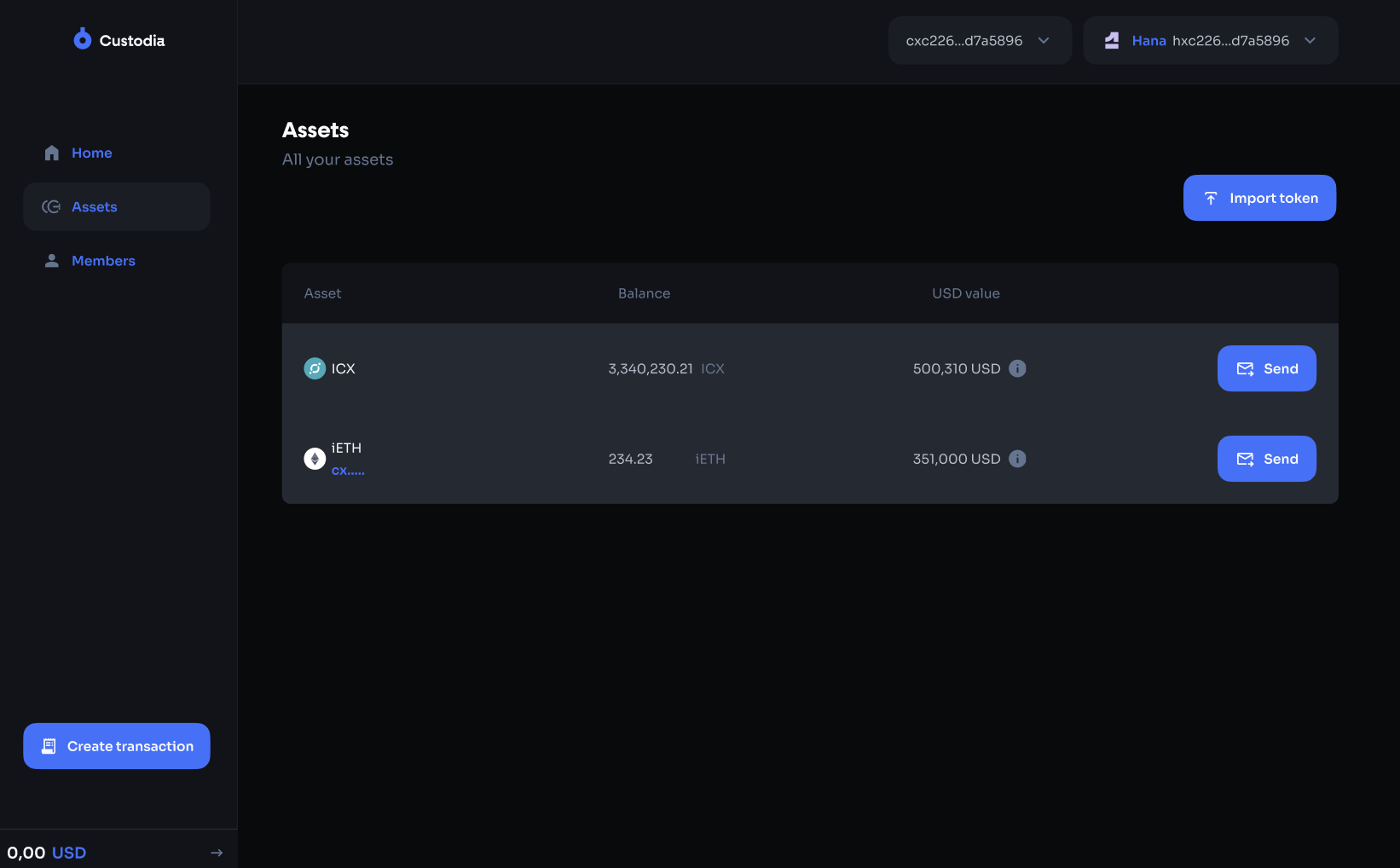Click the Custodia logo icon
Screen dimensions: 1400x868
[82, 39]
